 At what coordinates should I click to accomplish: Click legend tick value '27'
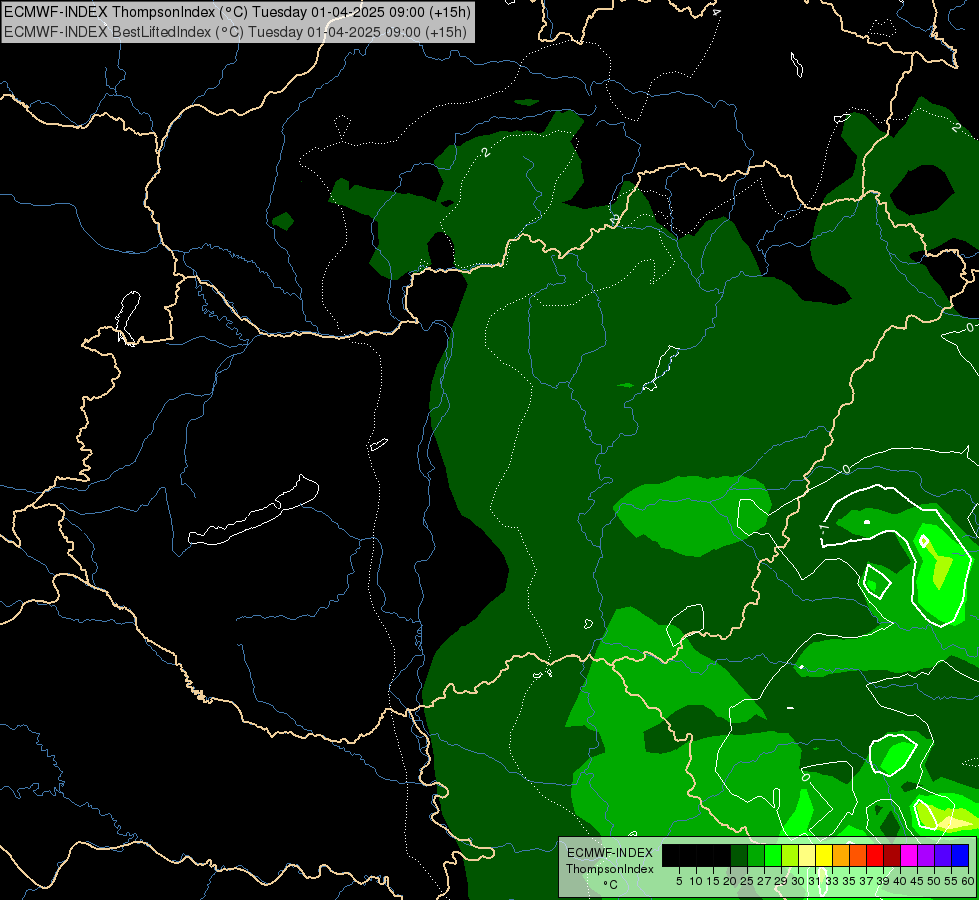[x=764, y=881]
